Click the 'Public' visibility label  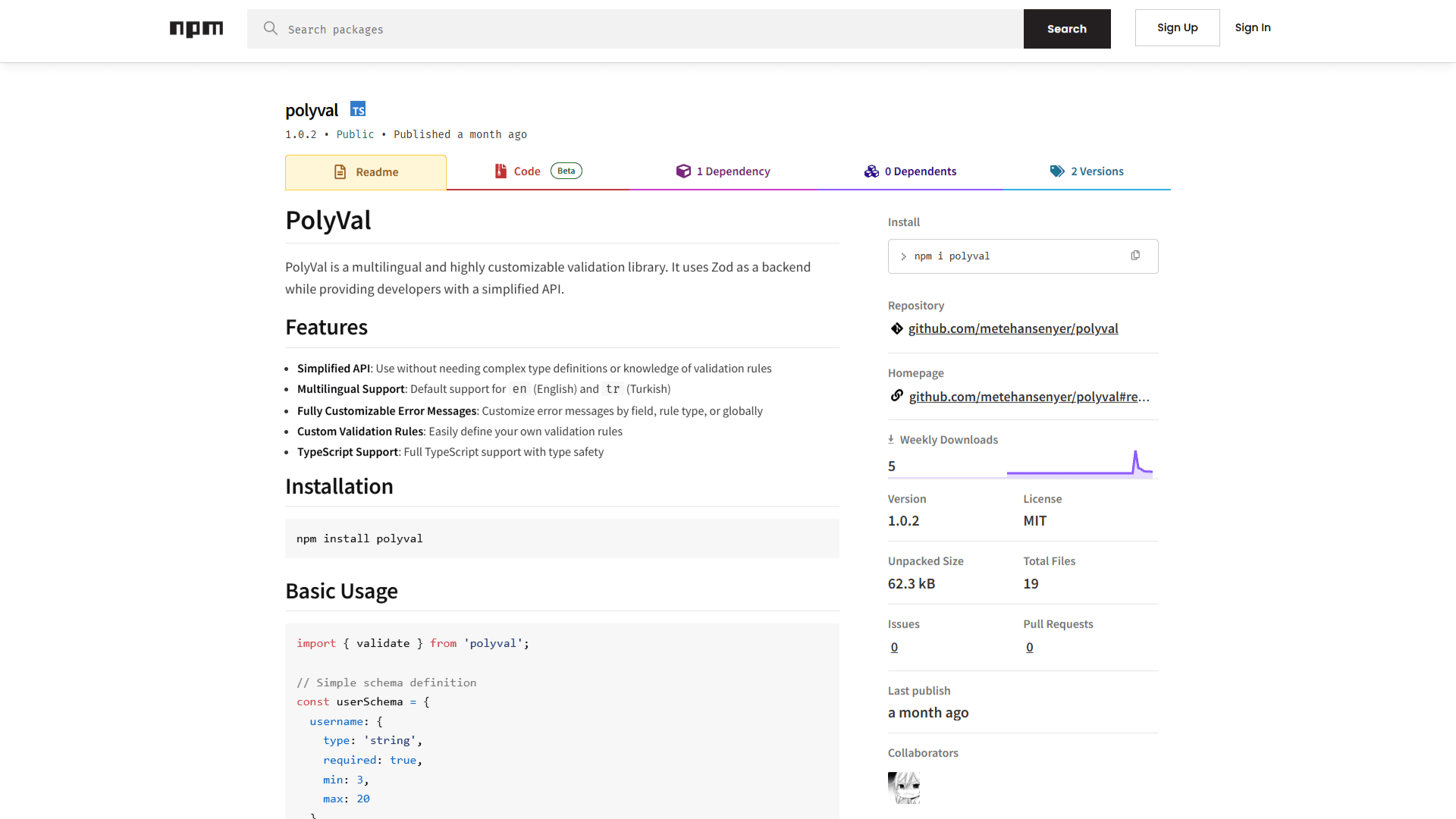point(355,134)
